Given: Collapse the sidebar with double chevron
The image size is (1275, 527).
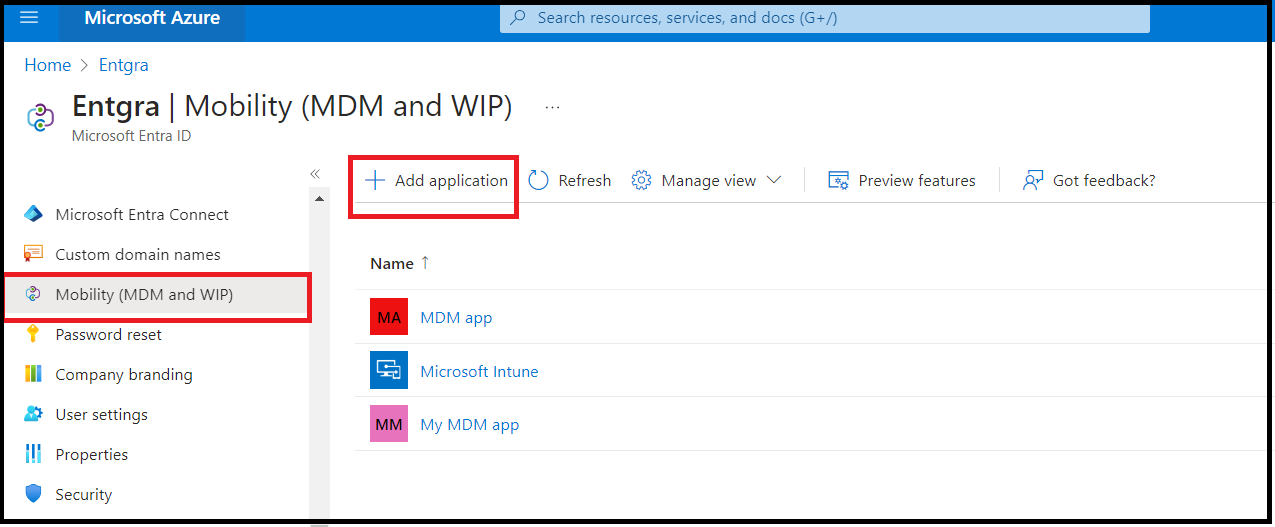Looking at the screenshot, I should click(315, 174).
